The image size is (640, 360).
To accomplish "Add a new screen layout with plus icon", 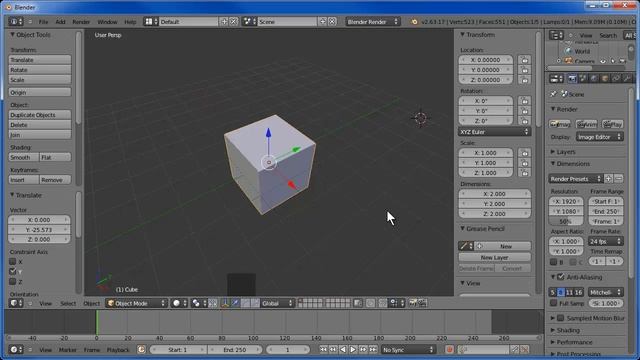I will pos(224,22).
